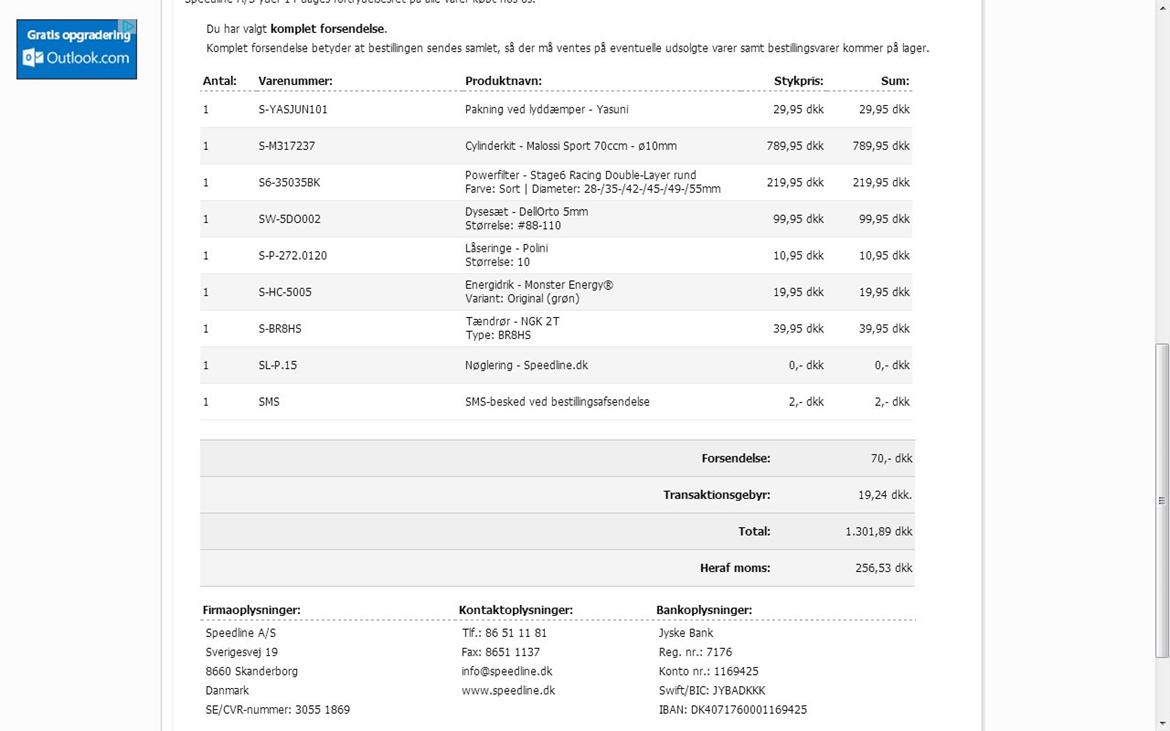Click the IBAN number text
This screenshot has width=1170, height=731.
[732, 710]
